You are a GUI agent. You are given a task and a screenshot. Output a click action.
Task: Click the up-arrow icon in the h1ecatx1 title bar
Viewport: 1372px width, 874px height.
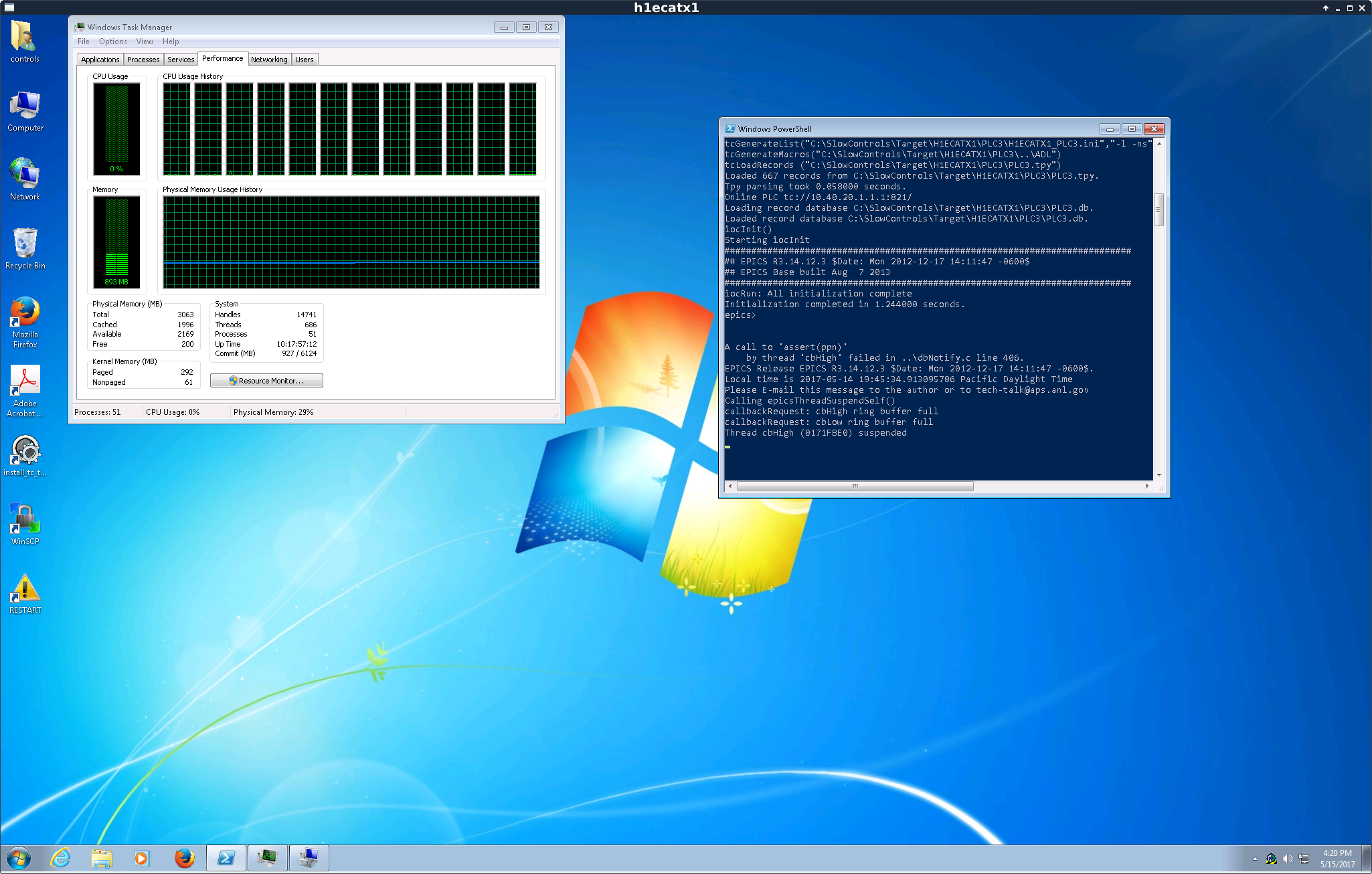[x=1325, y=8]
